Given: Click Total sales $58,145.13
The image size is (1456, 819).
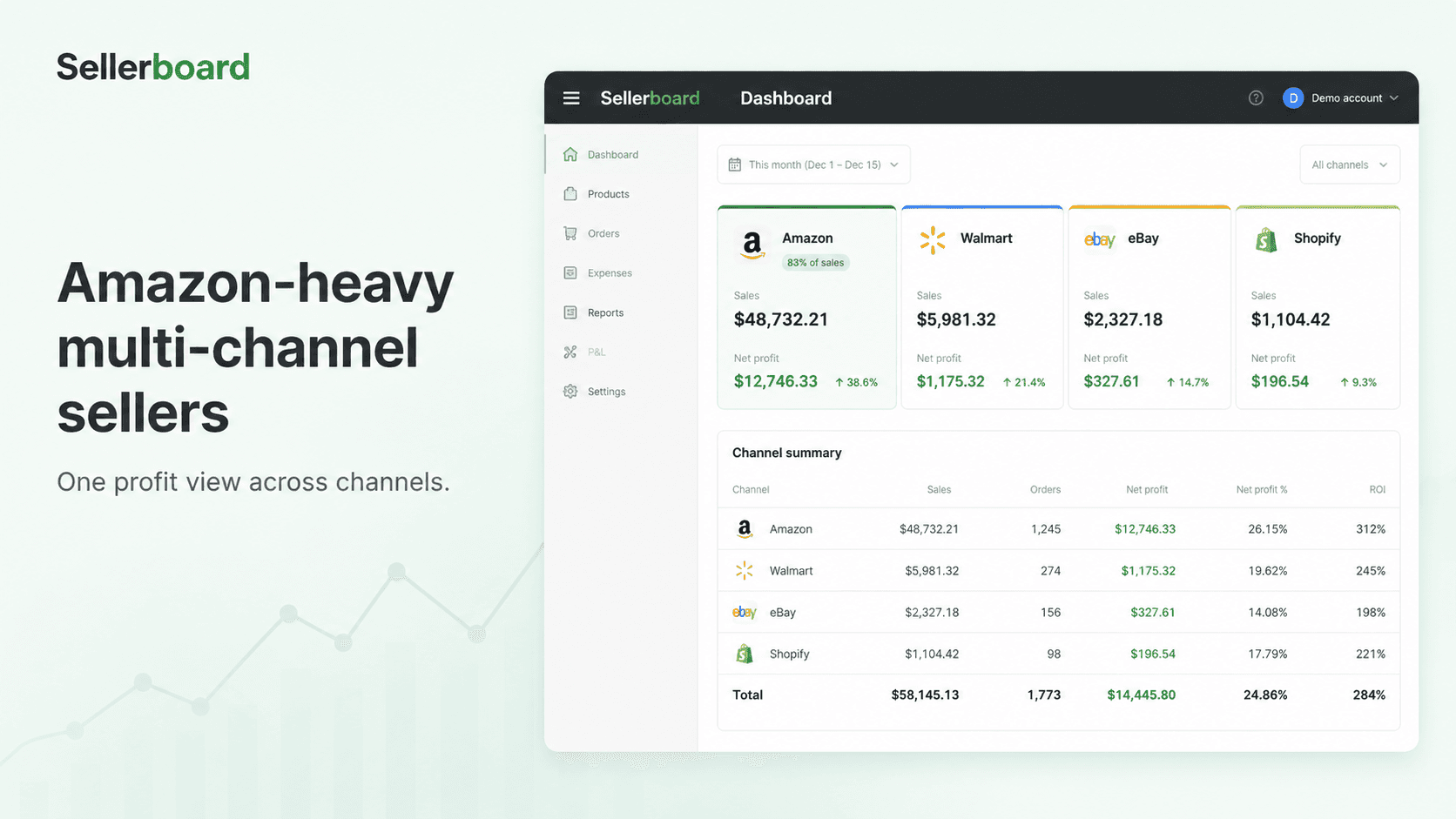Looking at the screenshot, I should click(x=925, y=695).
